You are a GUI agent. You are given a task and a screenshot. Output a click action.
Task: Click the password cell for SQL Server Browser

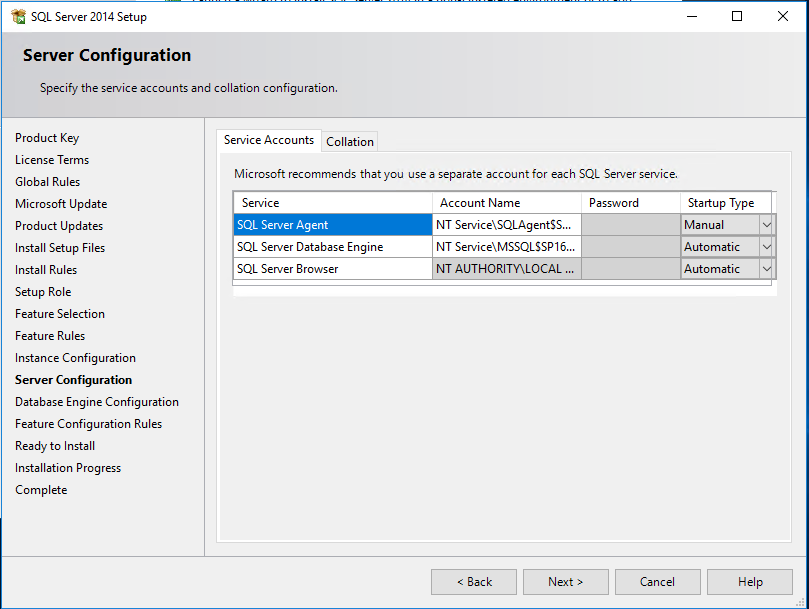[x=630, y=269]
